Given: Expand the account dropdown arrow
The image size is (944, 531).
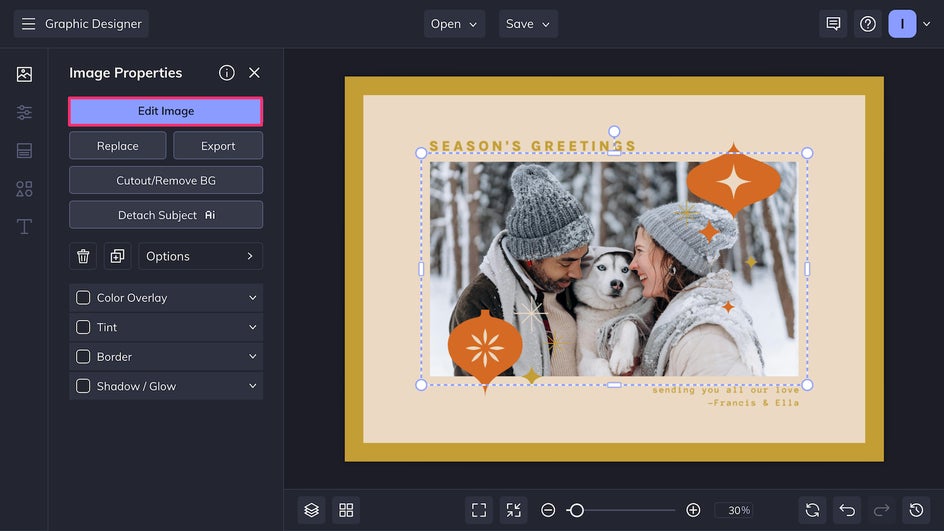Looking at the screenshot, I should click(x=927, y=24).
